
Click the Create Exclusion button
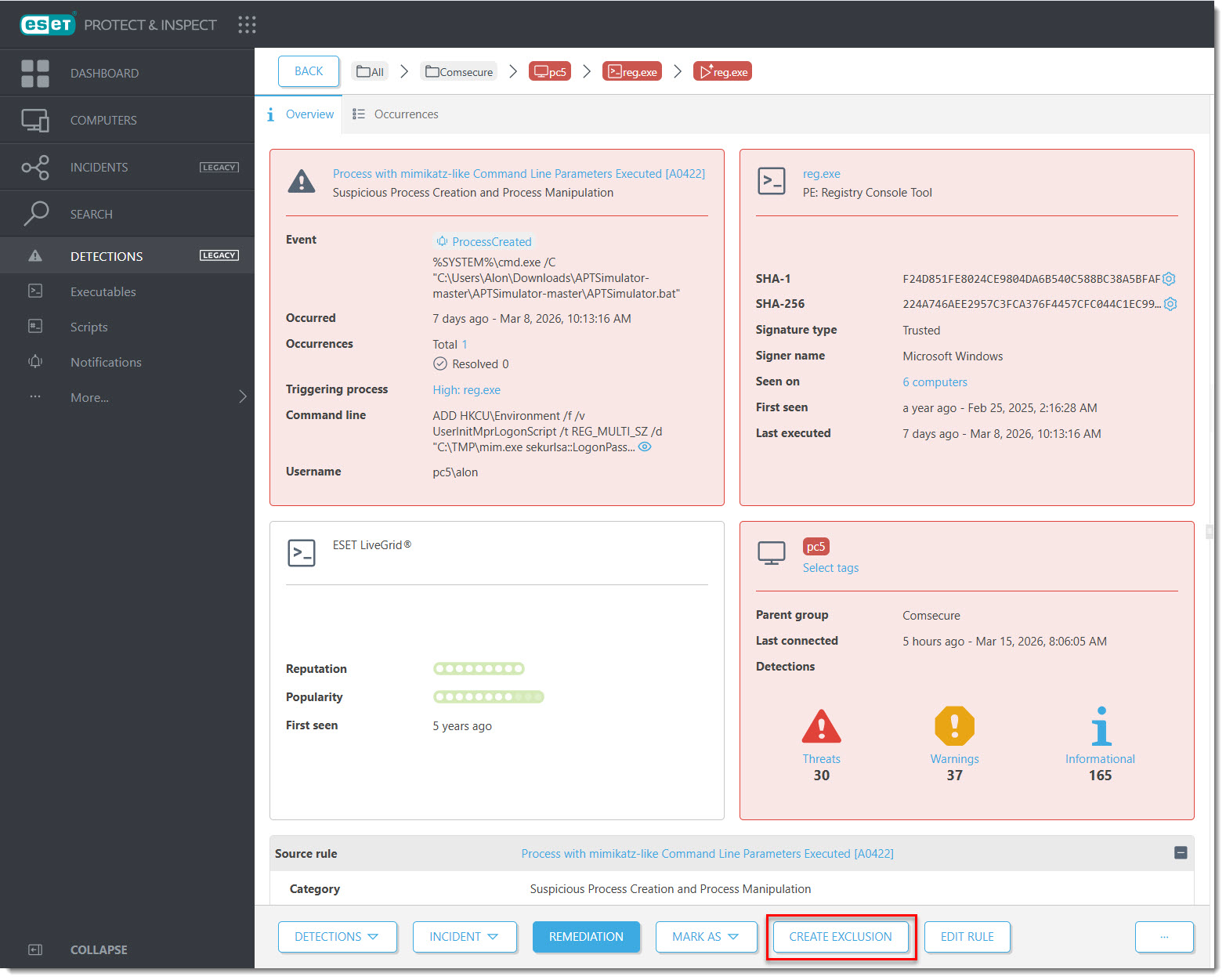pos(841,937)
